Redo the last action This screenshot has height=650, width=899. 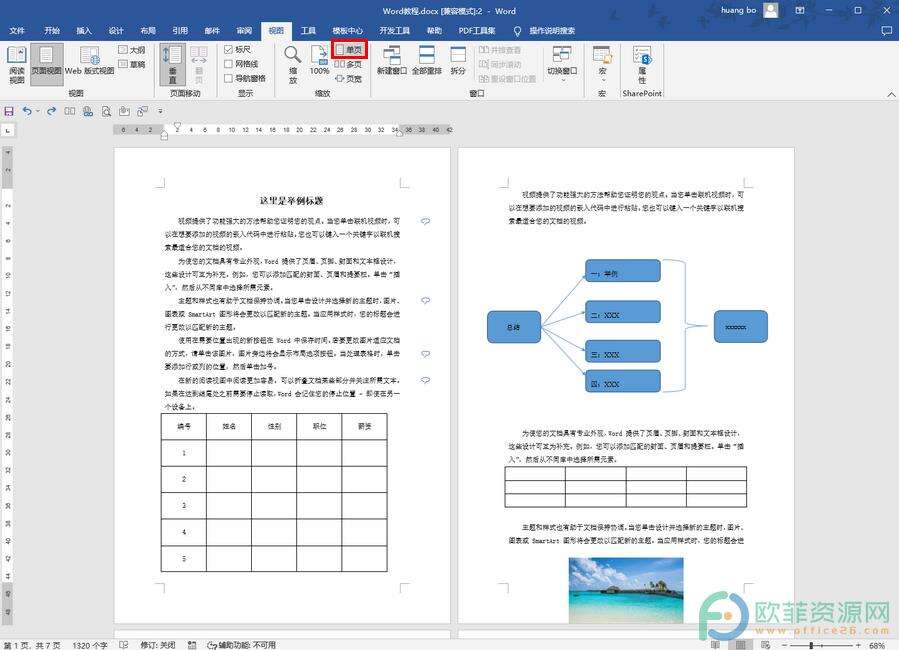52,111
